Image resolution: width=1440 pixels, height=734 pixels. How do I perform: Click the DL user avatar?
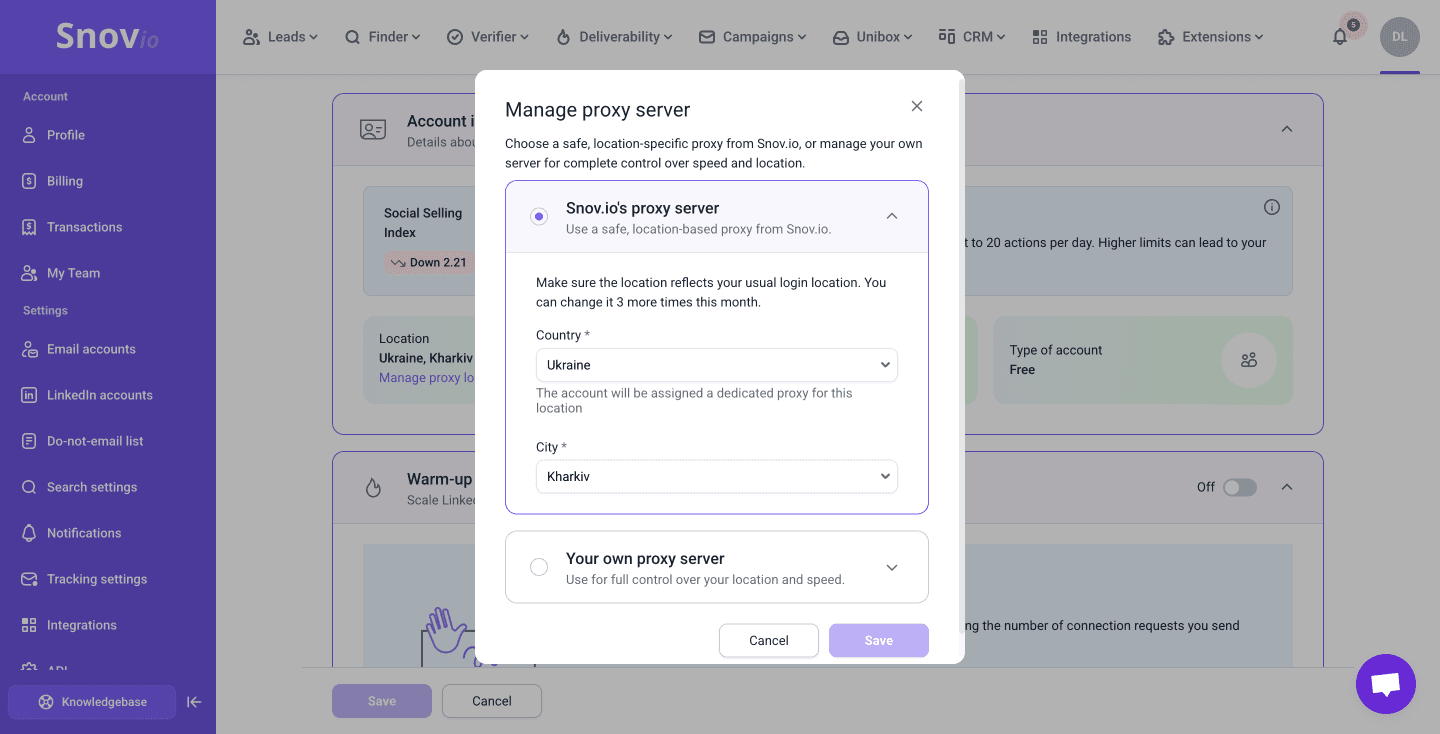[1399, 37]
